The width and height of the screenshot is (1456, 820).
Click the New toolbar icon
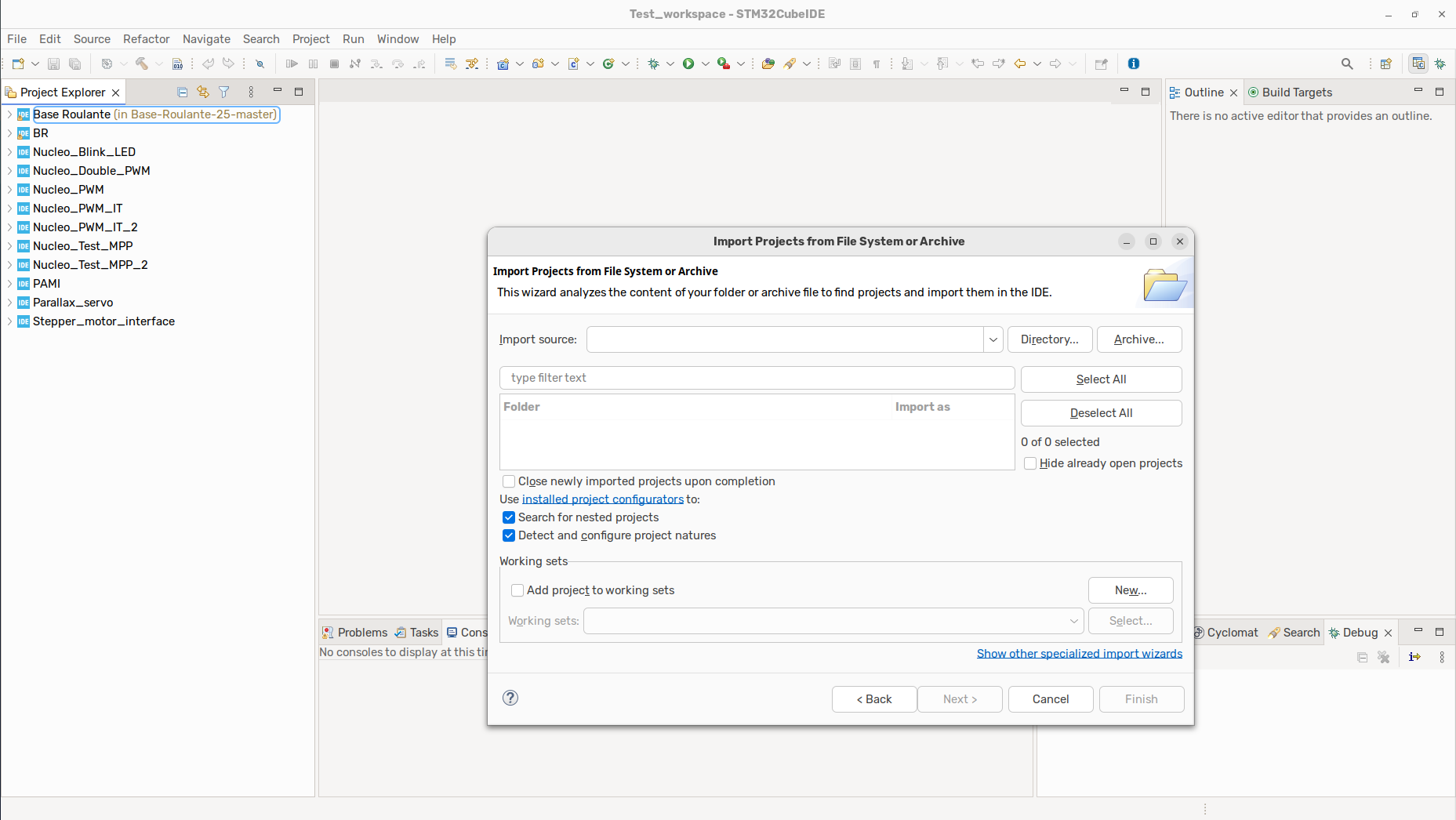click(18, 63)
